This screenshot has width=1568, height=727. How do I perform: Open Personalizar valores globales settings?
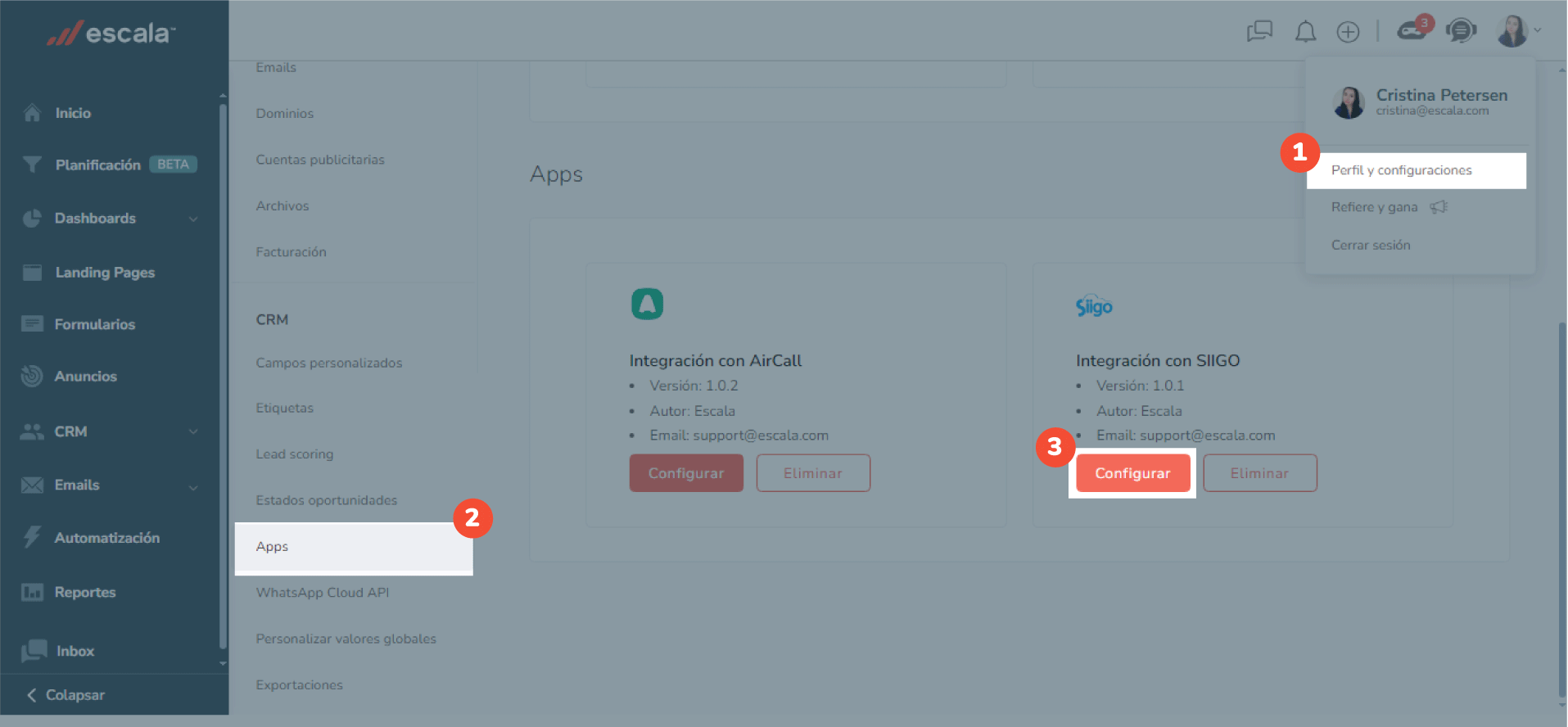tap(346, 639)
